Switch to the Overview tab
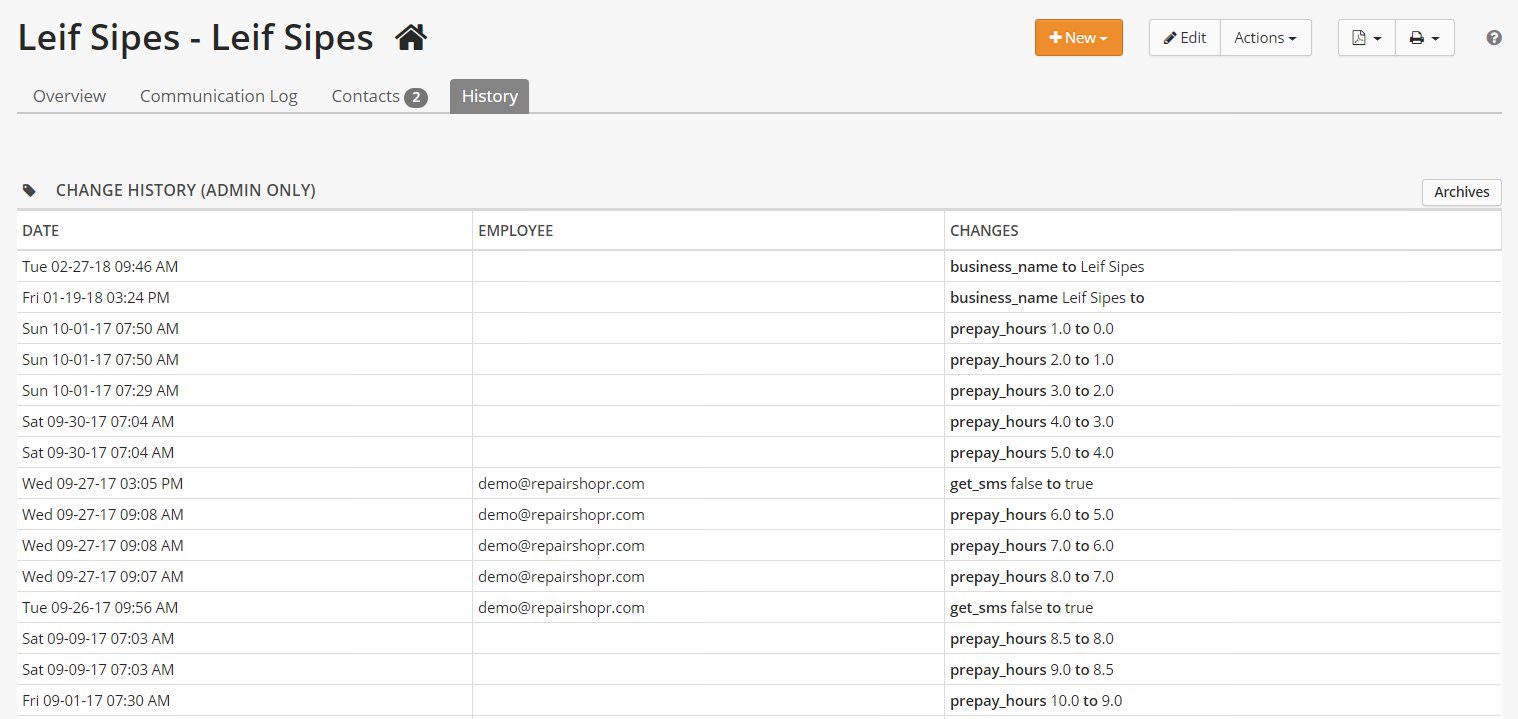The width and height of the screenshot is (1518, 719). tap(69, 96)
